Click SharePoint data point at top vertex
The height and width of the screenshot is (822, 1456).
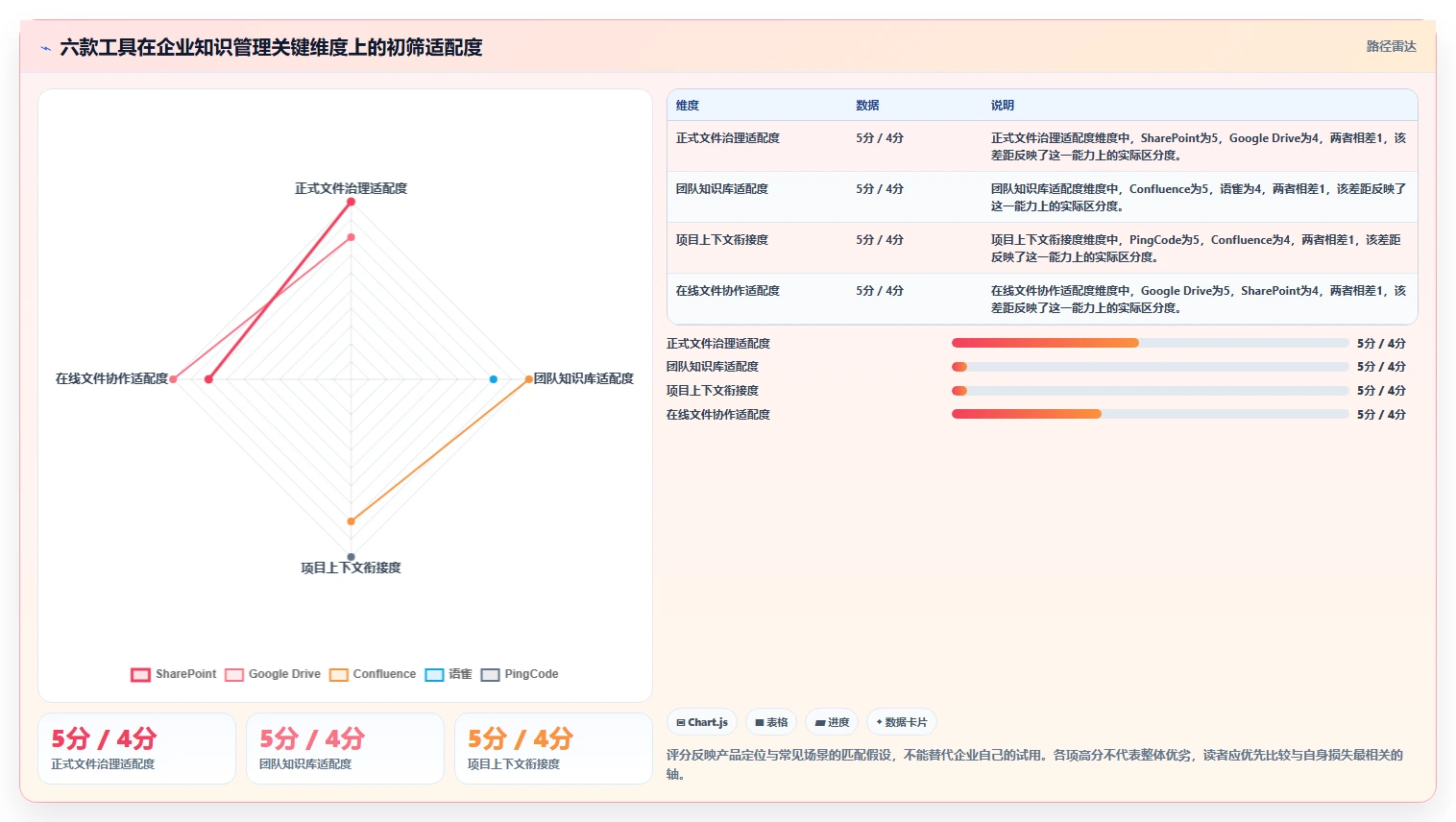[x=351, y=202]
